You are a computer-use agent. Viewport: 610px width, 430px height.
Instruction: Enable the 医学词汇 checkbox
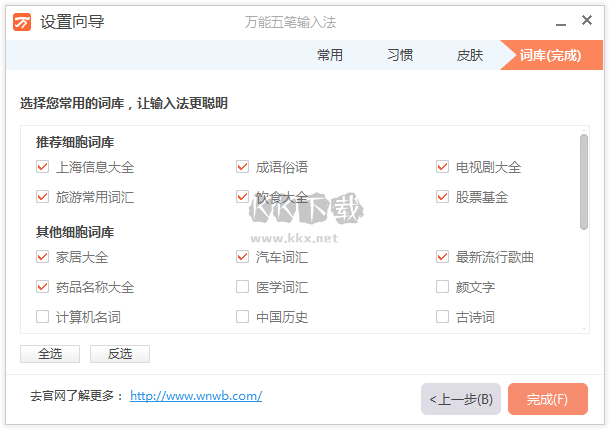pos(242,287)
